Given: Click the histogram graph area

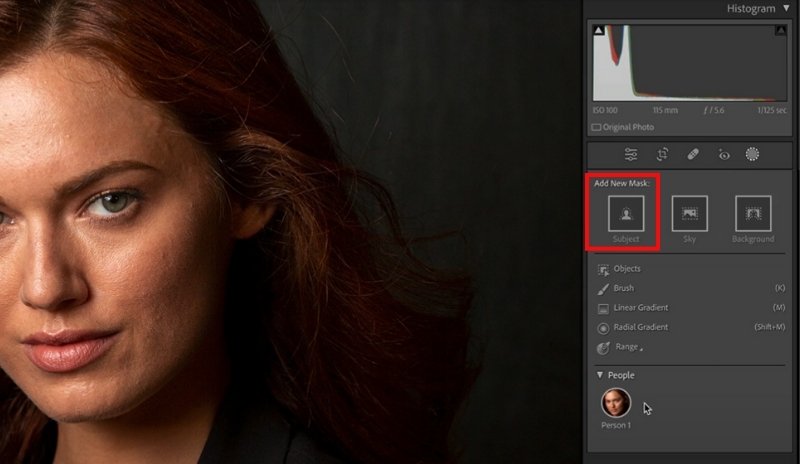Looking at the screenshot, I should pyautogui.click(x=689, y=63).
